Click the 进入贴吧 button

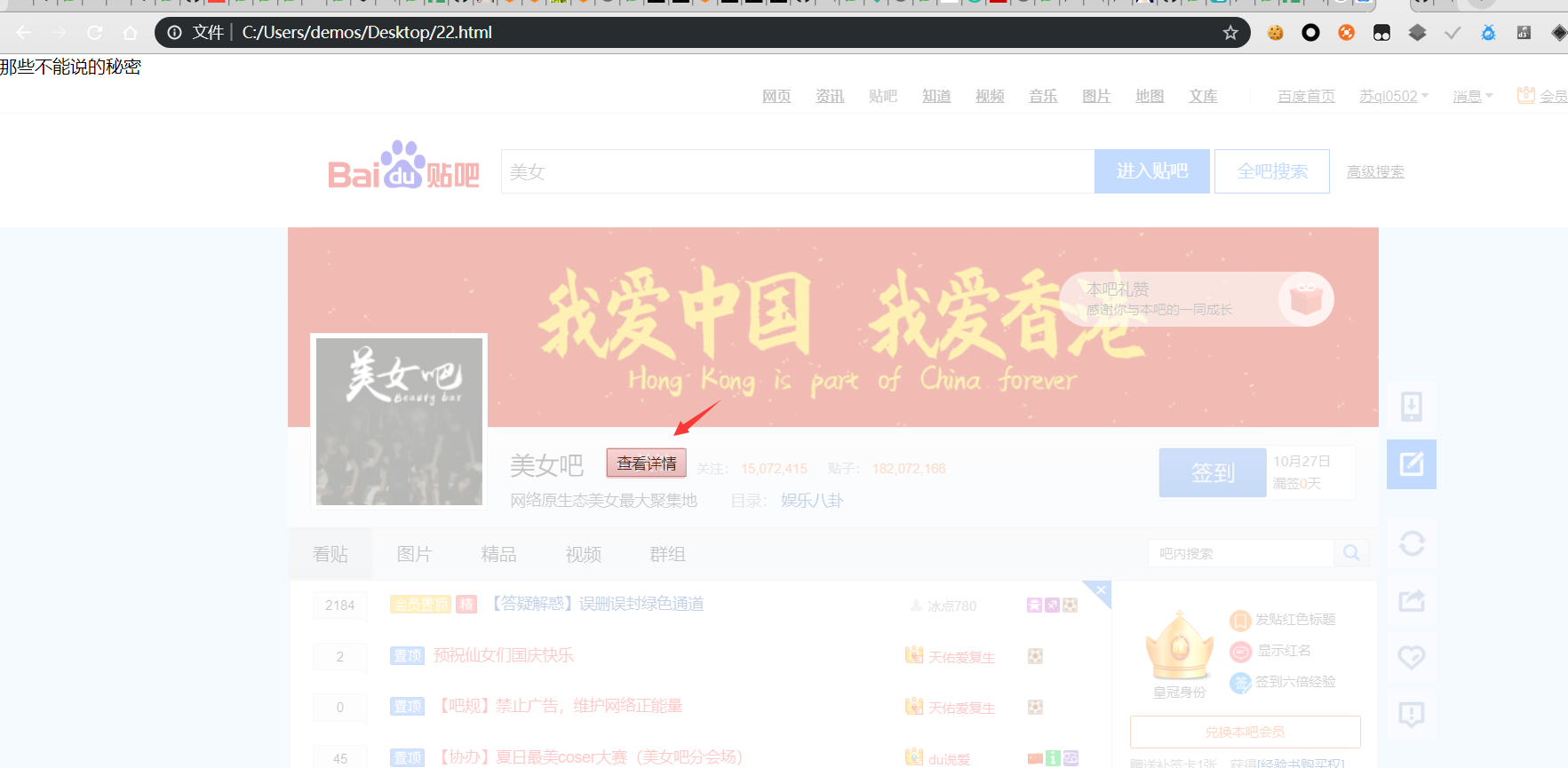point(1152,171)
